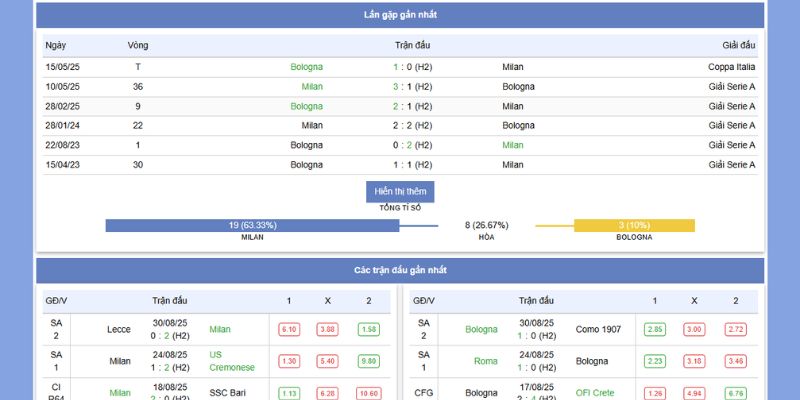Click the 3.46 odds box

(735, 361)
